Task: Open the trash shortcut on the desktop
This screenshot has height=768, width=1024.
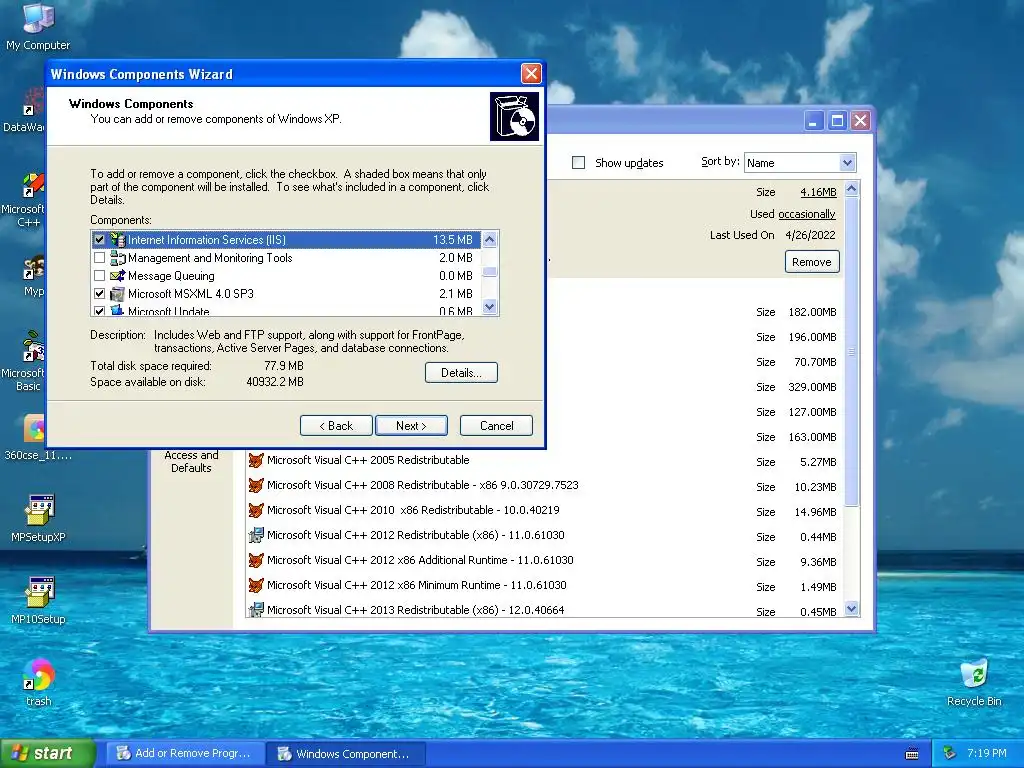Action: tap(39, 682)
